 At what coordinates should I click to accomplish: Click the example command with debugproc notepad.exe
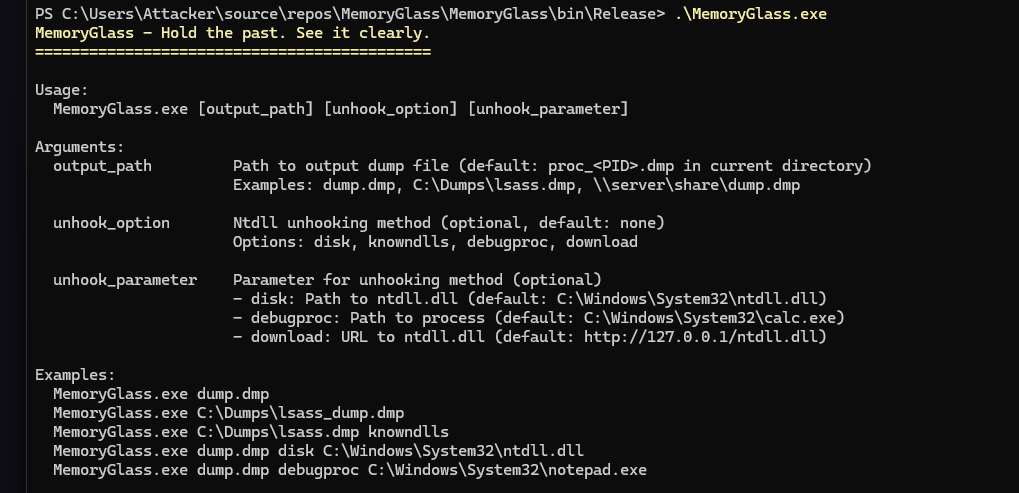click(350, 470)
